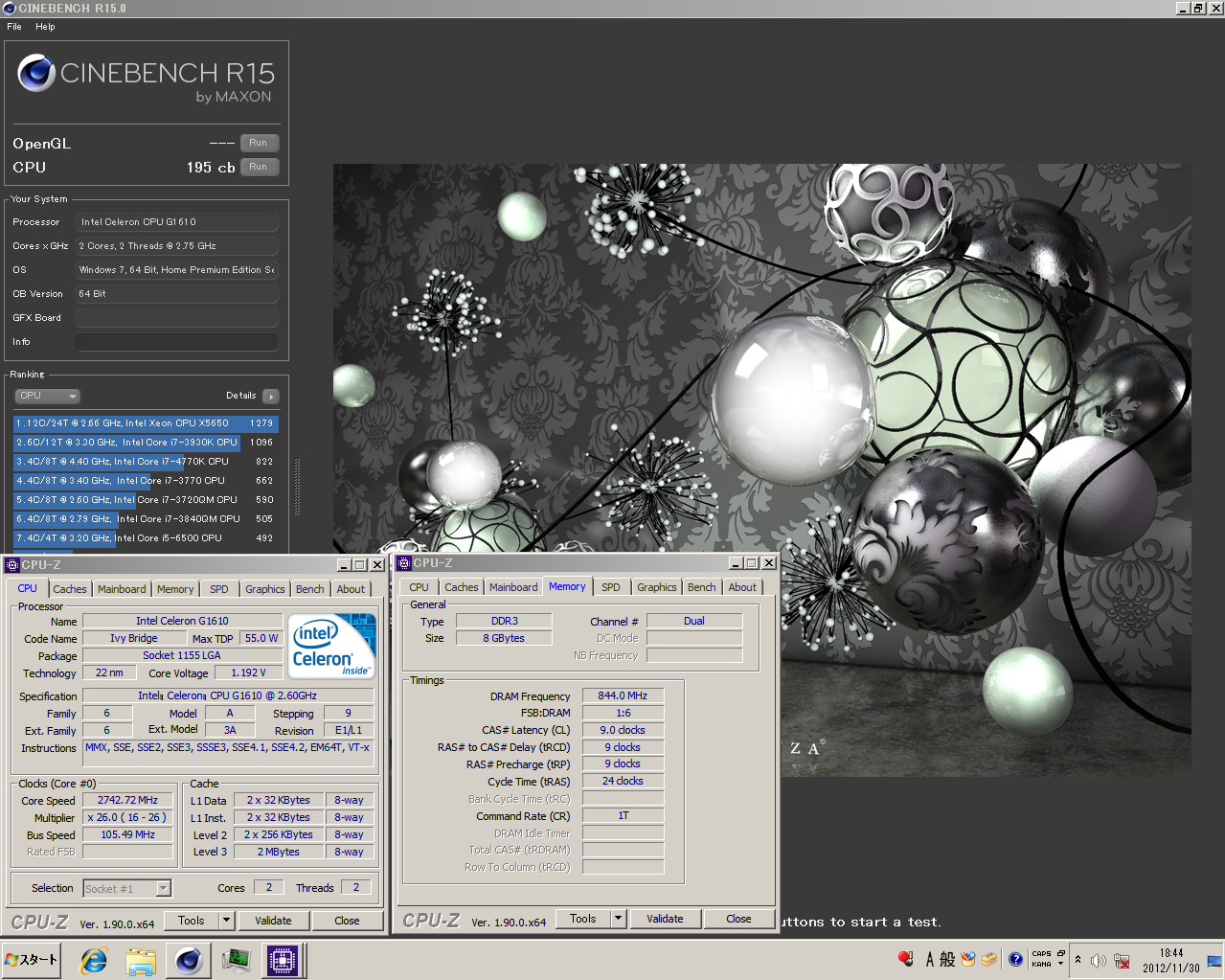The height and width of the screenshot is (980, 1225).
Task: Open SPD tab in right CPU-Z window
Action: pyautogui.click(x=611, y=587)
